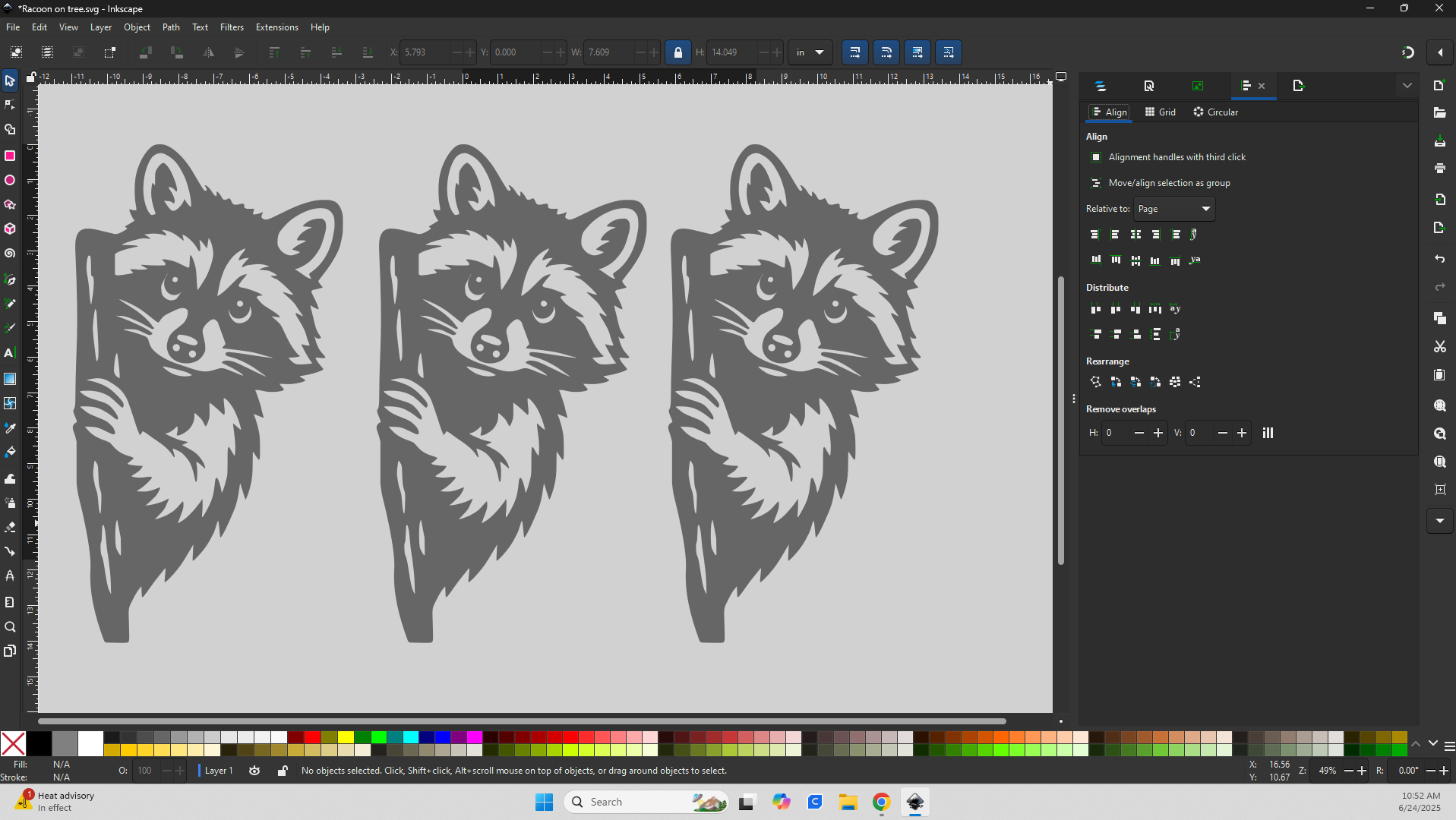The image size is (1456, 820).
Task: Open the units dropdown showing in
Action: click(810, 52)
